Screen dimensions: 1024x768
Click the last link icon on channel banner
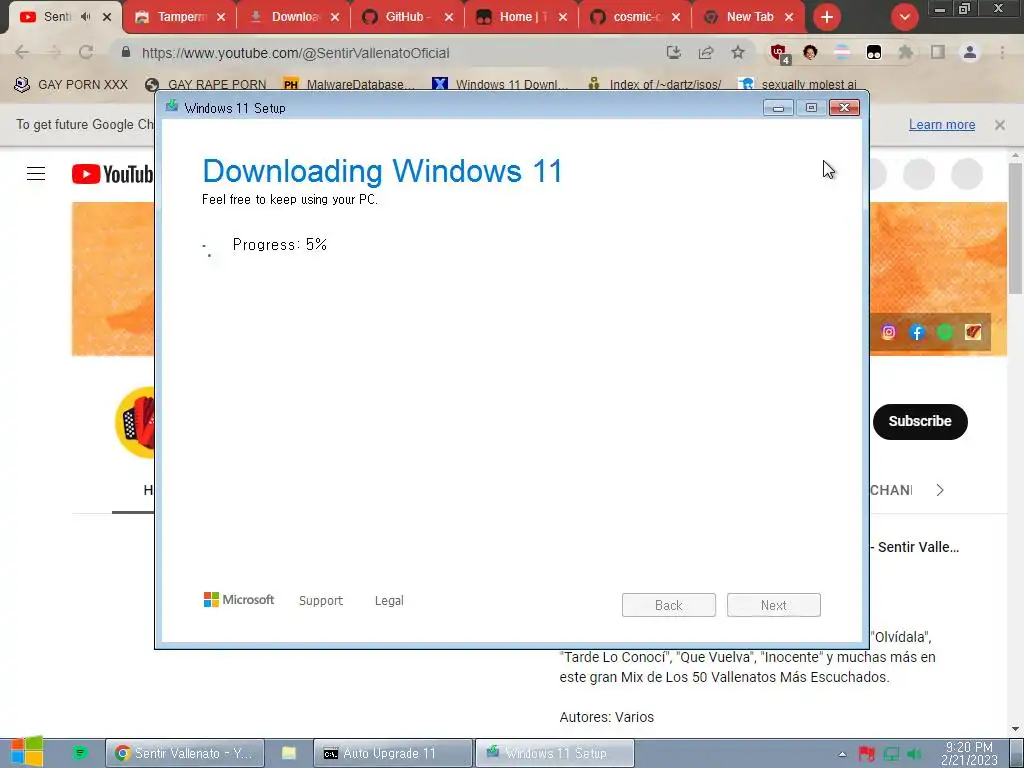(973, 332)
